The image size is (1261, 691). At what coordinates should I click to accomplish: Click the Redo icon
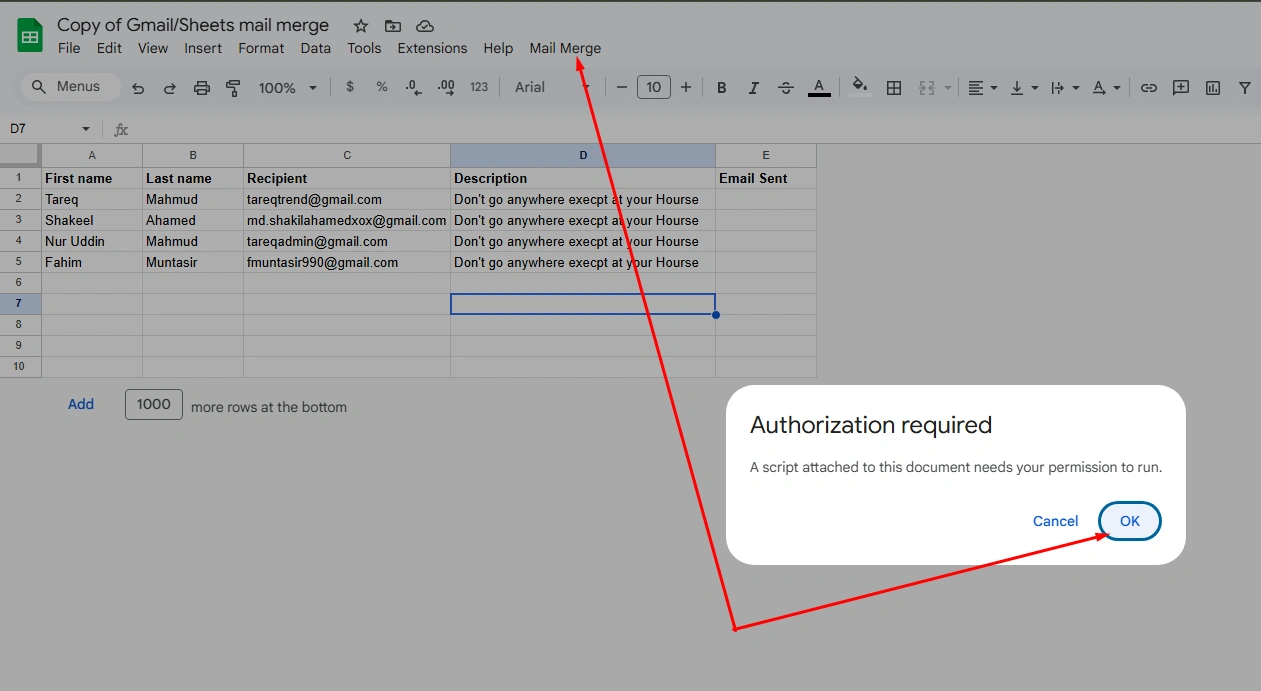point(170,88)
